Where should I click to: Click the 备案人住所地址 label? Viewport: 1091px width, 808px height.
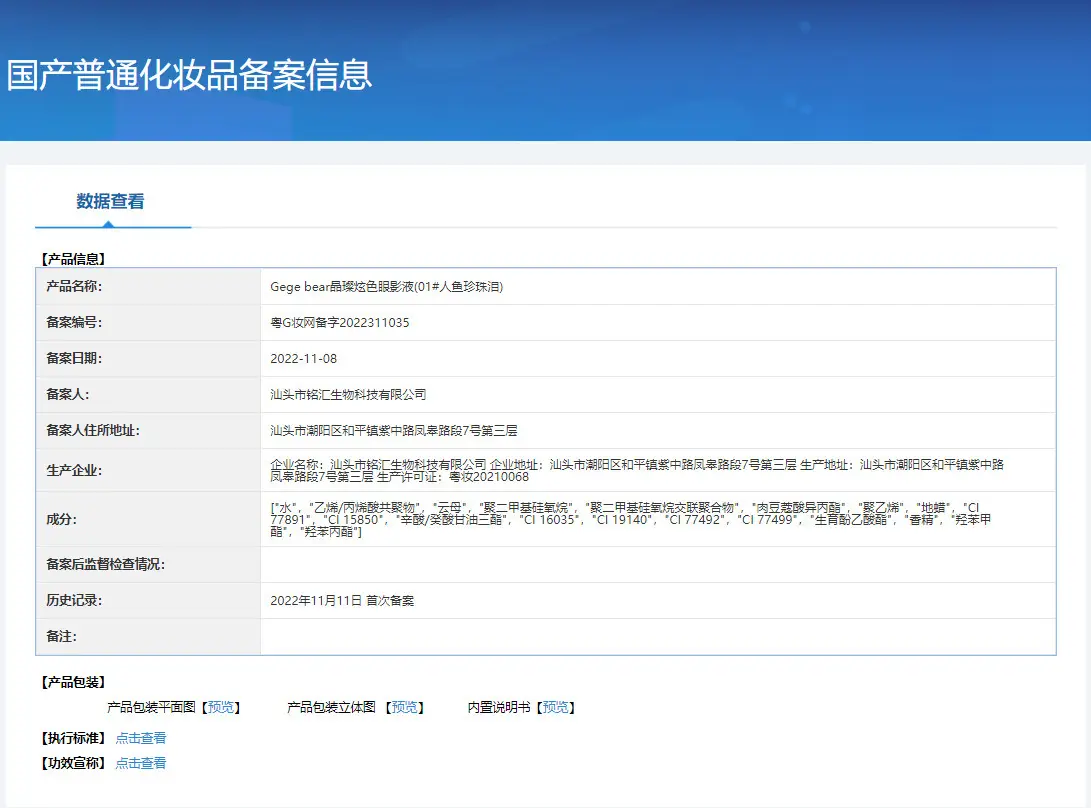point(93,431)
